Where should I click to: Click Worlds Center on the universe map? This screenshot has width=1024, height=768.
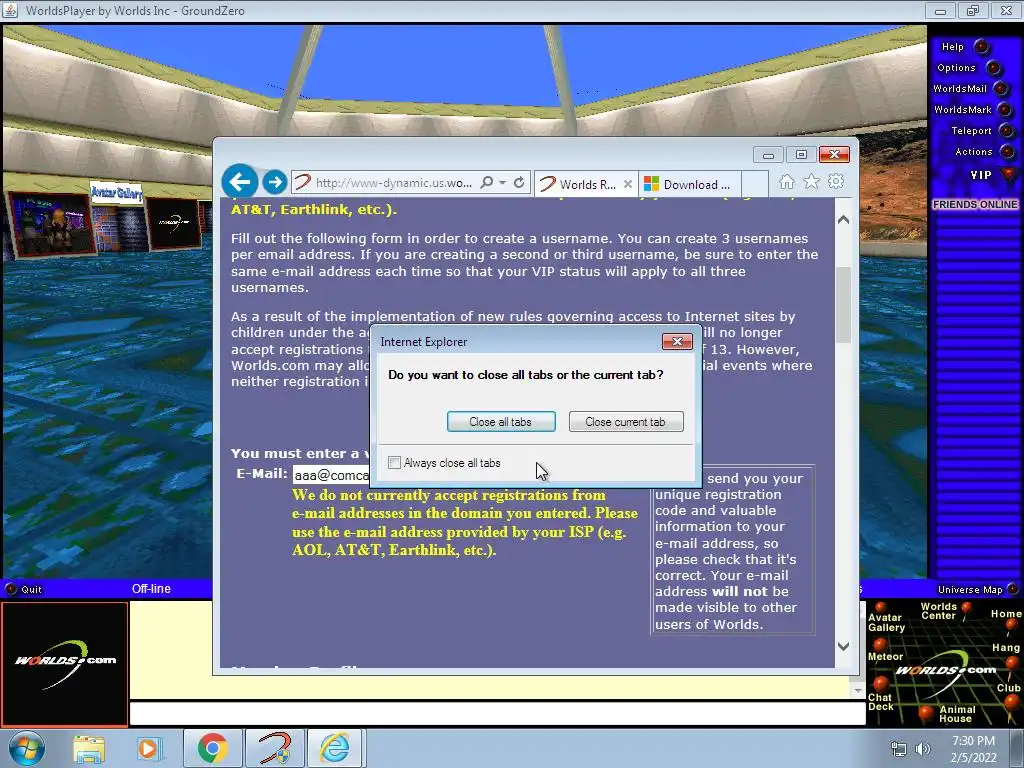click(x=945, y=611)
